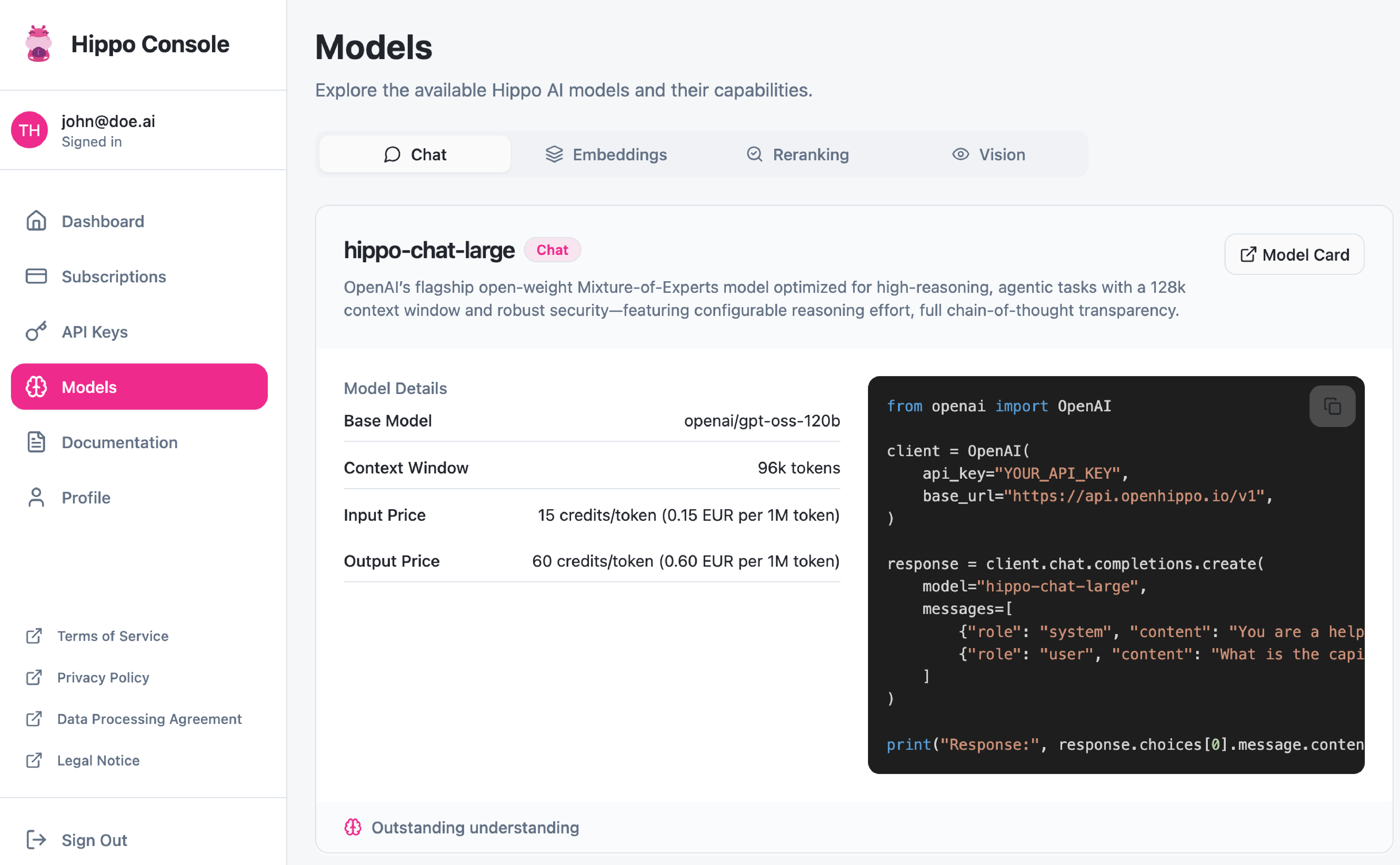Click the Sign Out icon

click(36, 839)
